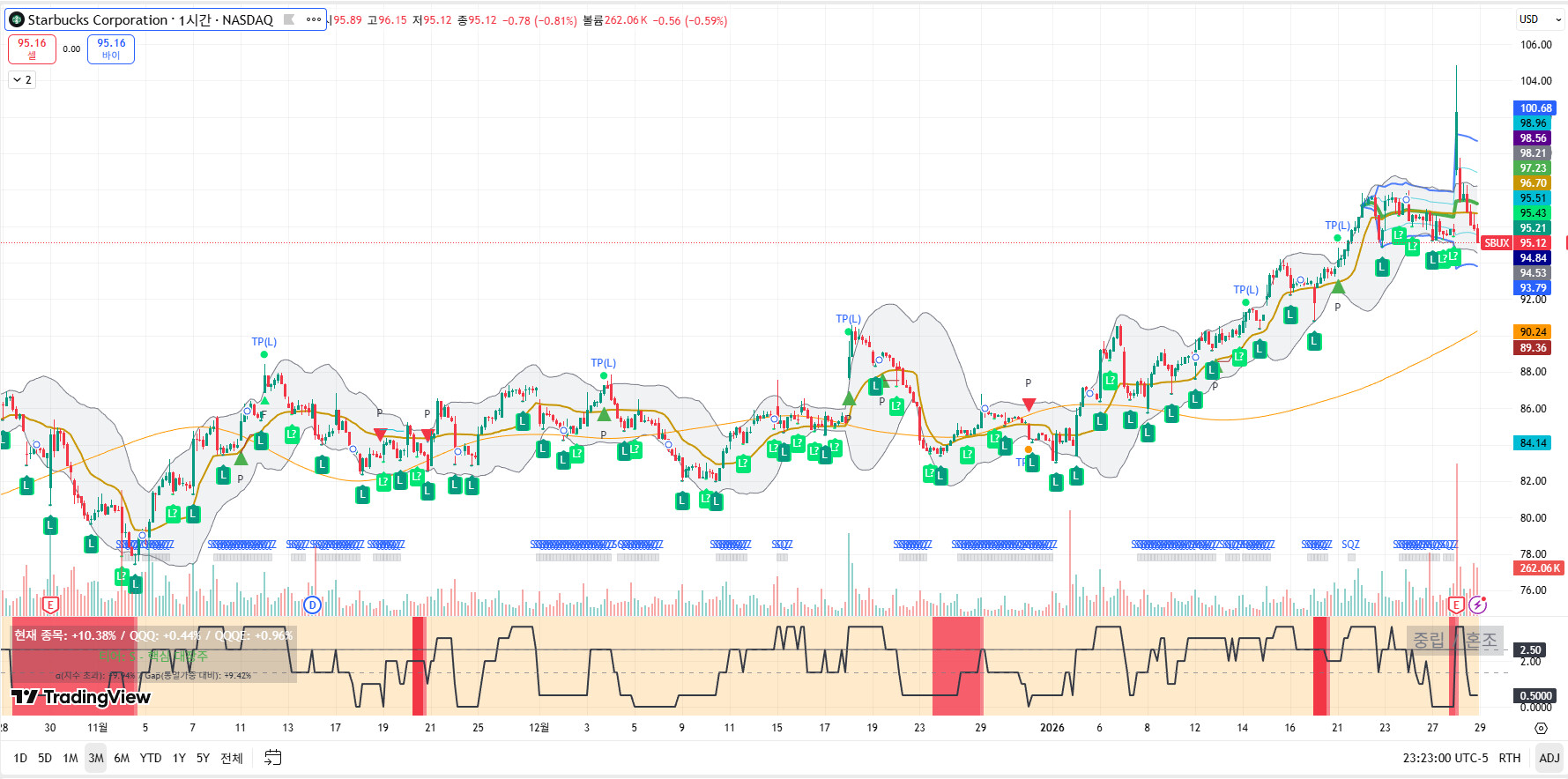Open the RTH session menu
Screen dimensions: 1568x779
tap(1510, 758)
